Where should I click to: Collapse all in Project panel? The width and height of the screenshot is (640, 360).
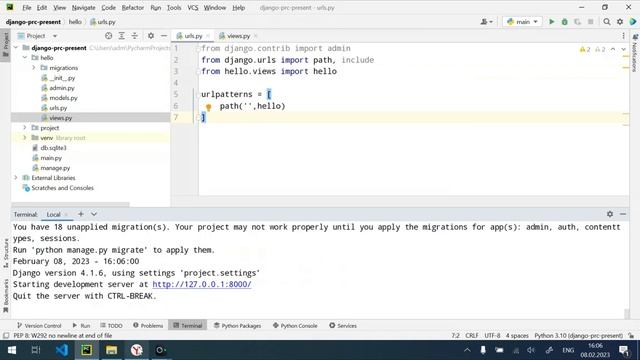click(x=135, y=36)
